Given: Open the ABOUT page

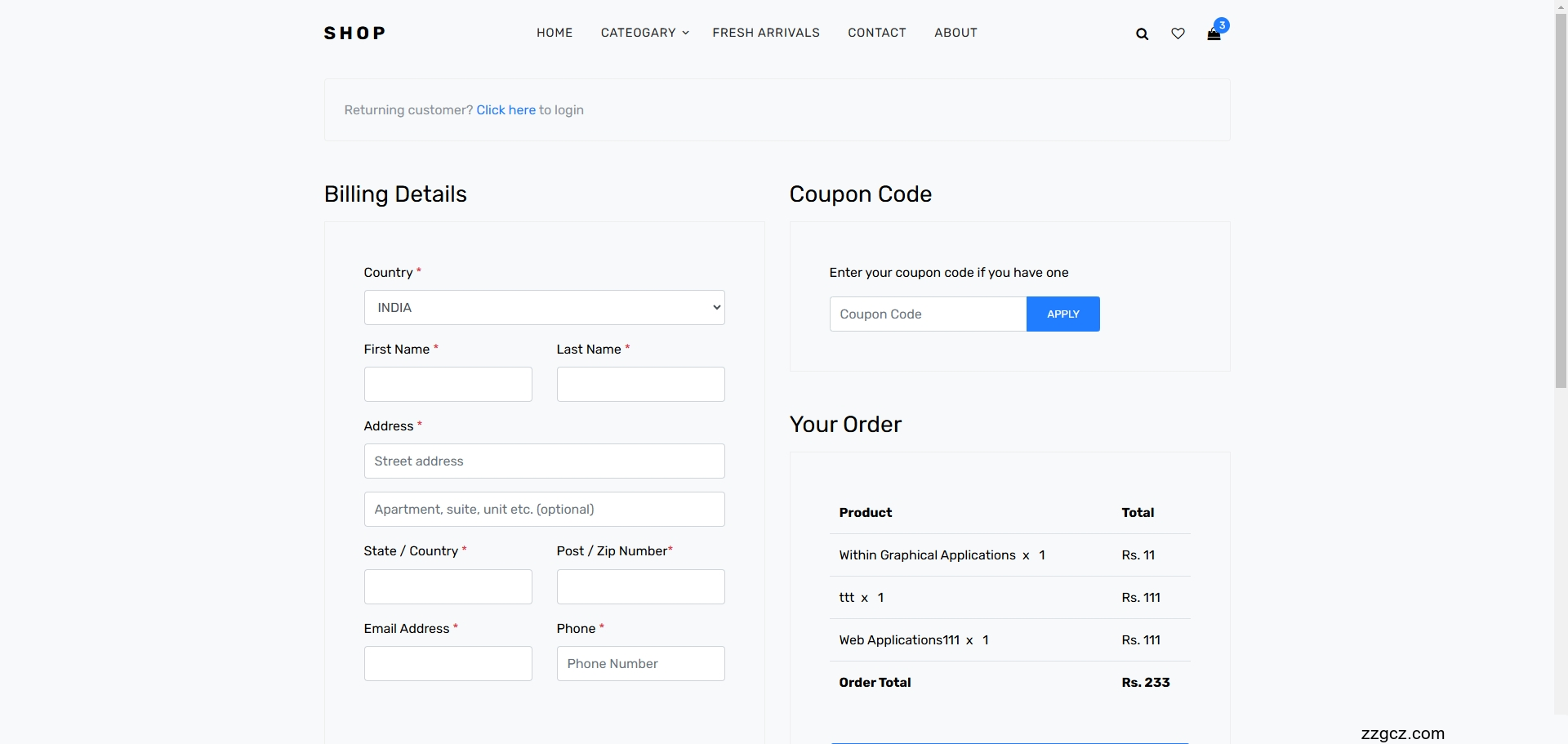Looking at the screenshot, I should [955, 33].
